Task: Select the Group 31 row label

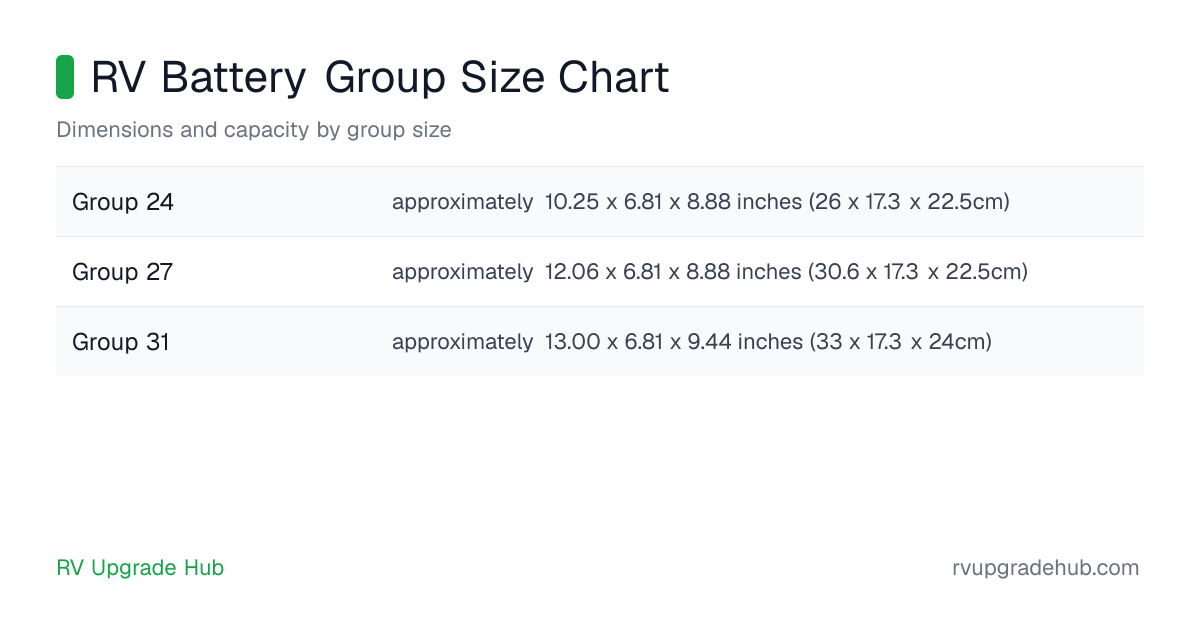Action: (x=121, y=342)
